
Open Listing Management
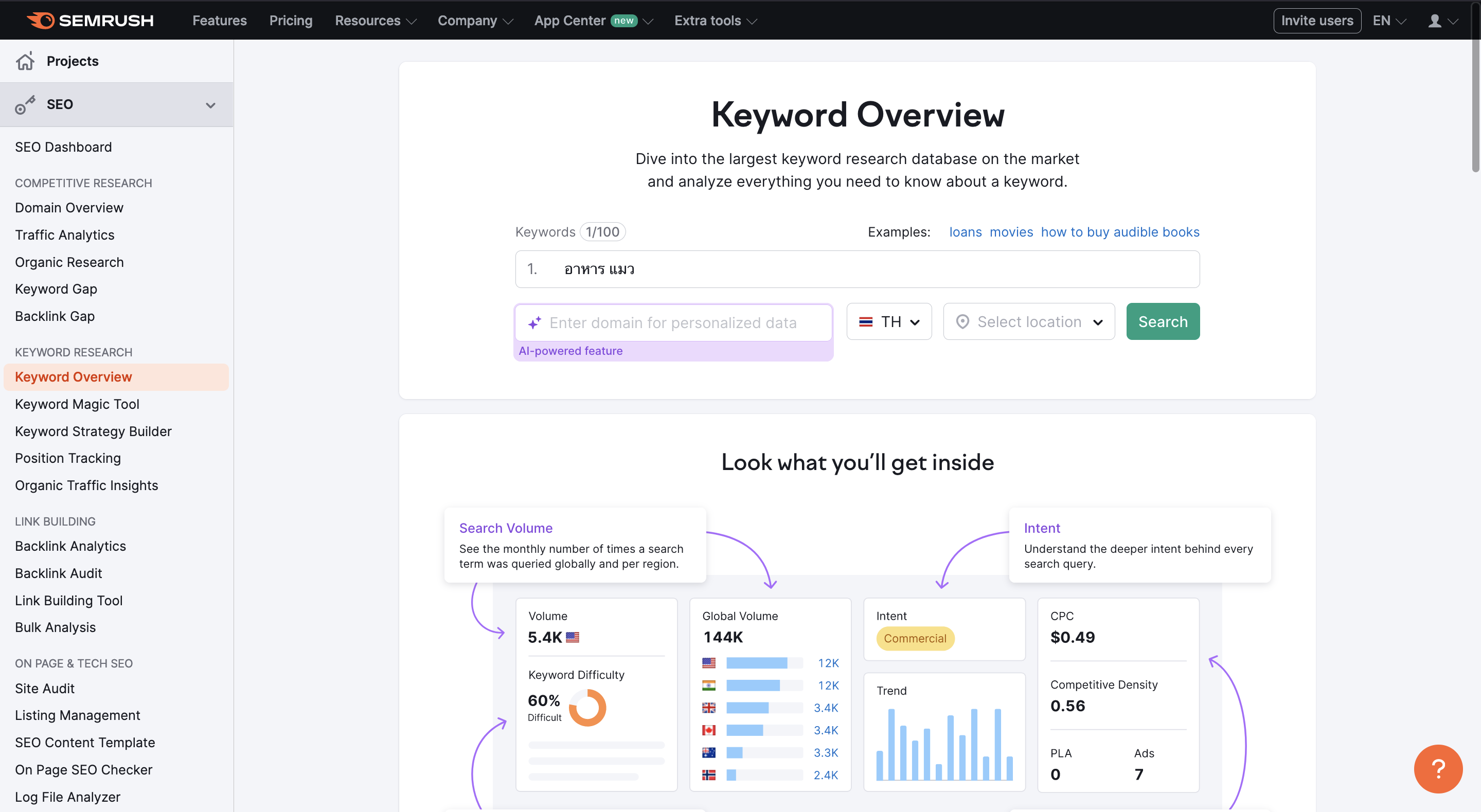point(78,715)
